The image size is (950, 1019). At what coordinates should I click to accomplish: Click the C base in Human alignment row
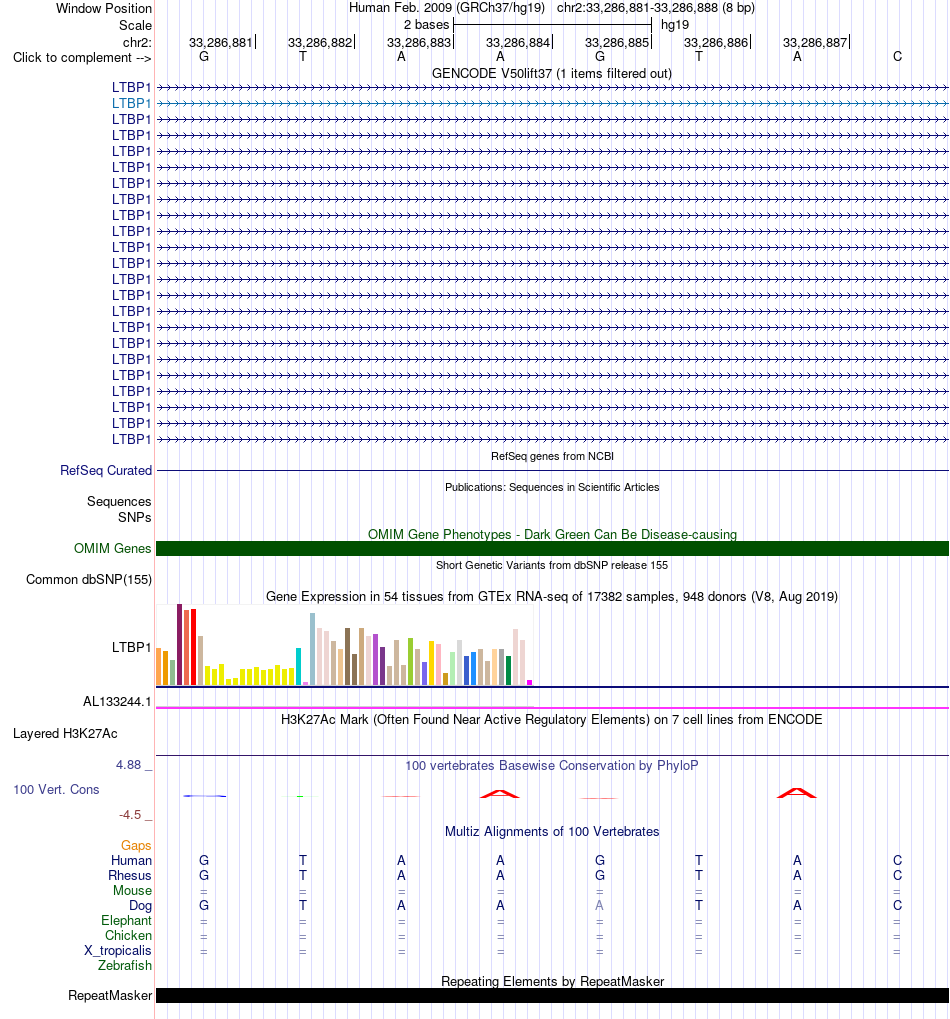[897, 860]
